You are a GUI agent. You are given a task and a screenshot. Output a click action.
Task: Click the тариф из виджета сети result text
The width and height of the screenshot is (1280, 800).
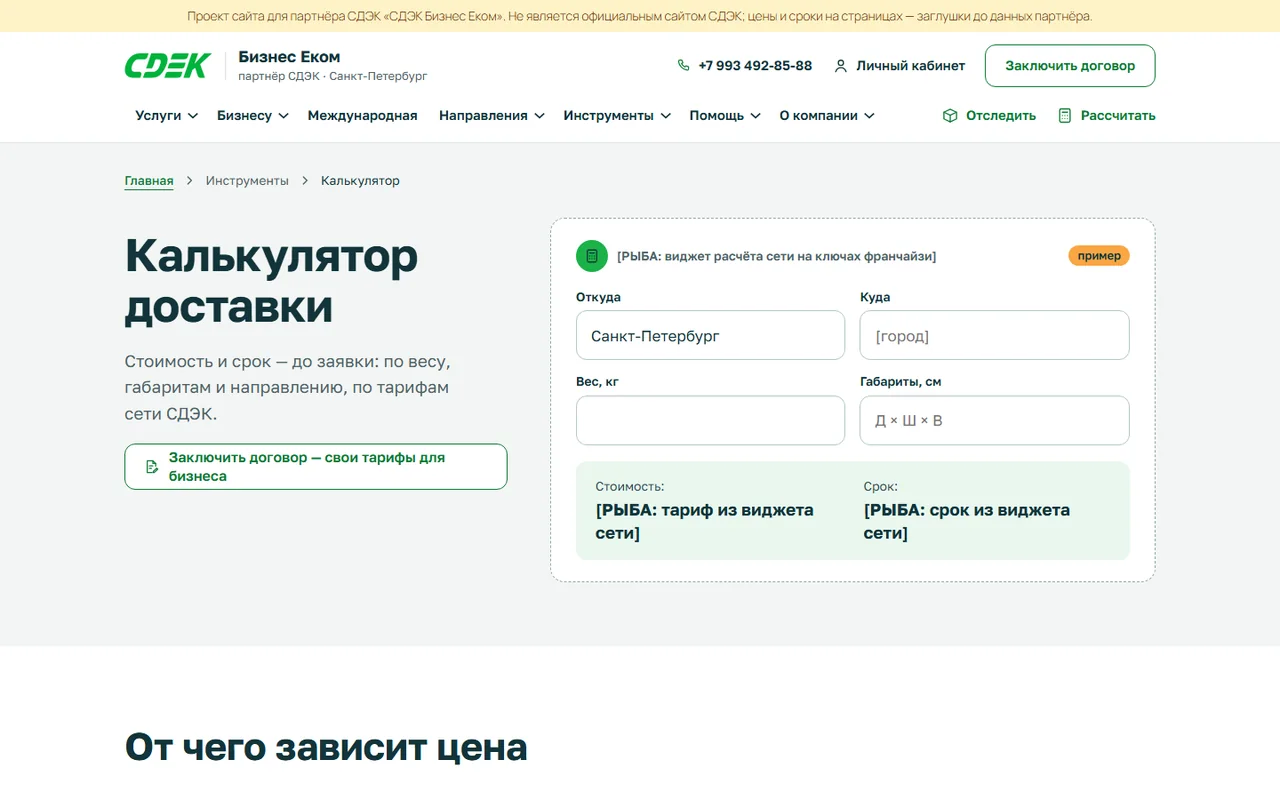point(705,521)
